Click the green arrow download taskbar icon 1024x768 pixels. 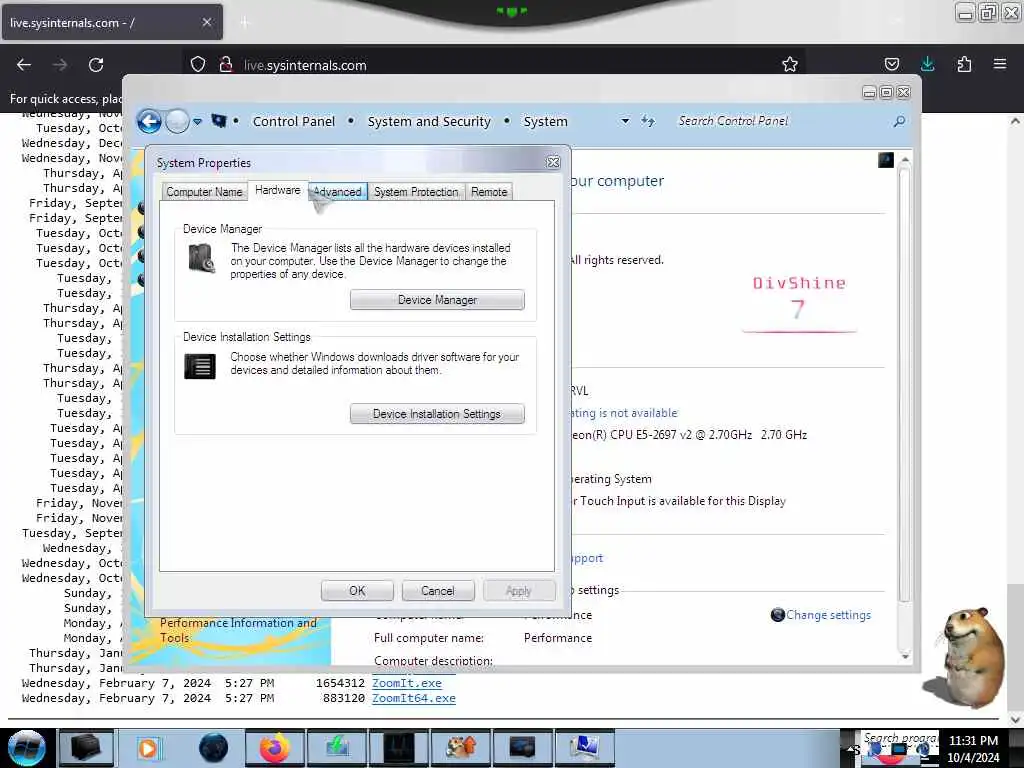tap(337, 748)
